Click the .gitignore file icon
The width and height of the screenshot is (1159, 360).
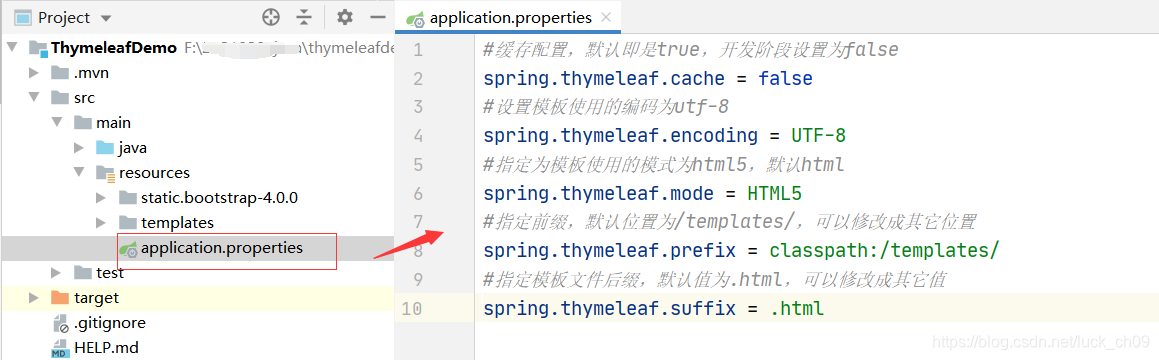click(60, 324)
